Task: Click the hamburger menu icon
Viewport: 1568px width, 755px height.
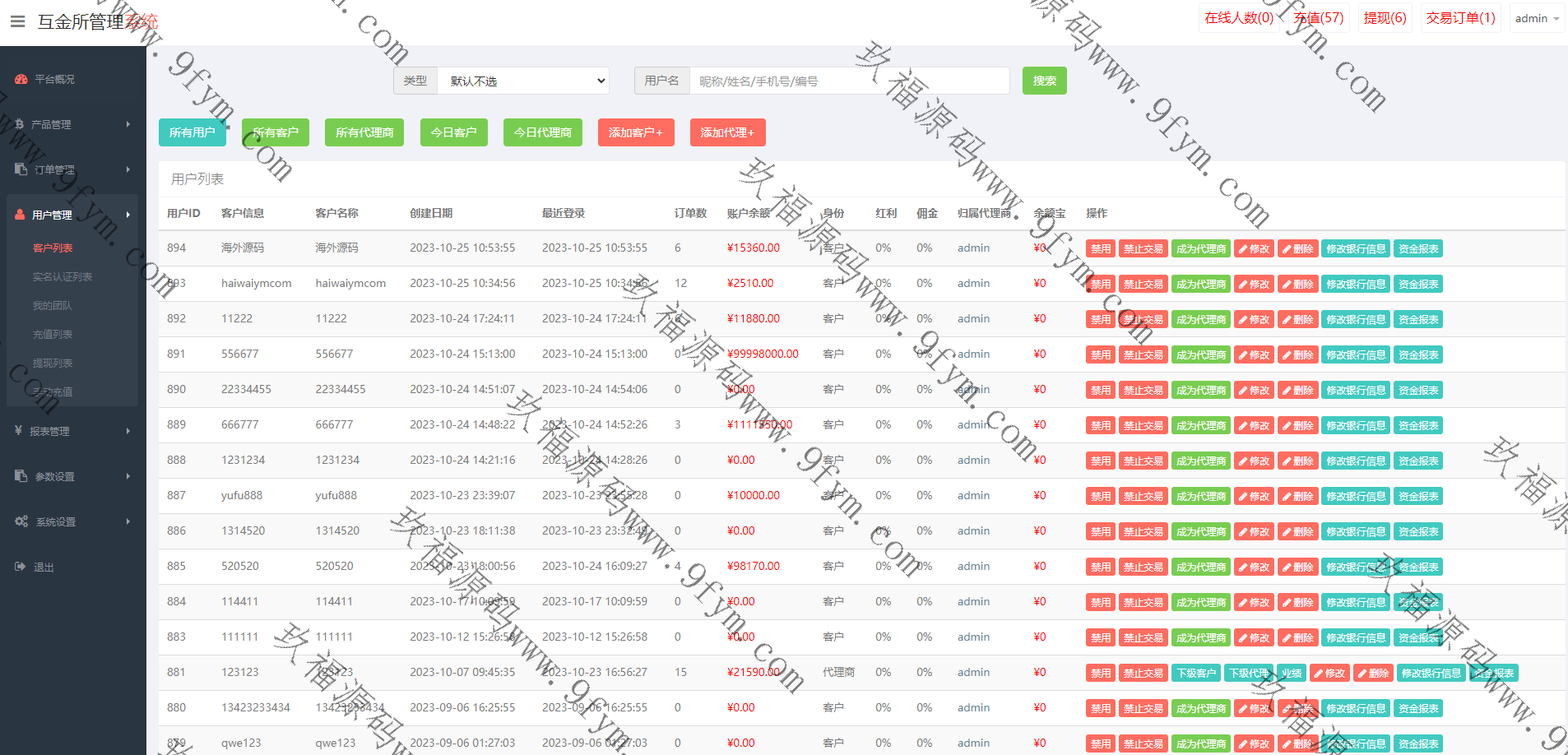Action: tap(17, 21)
